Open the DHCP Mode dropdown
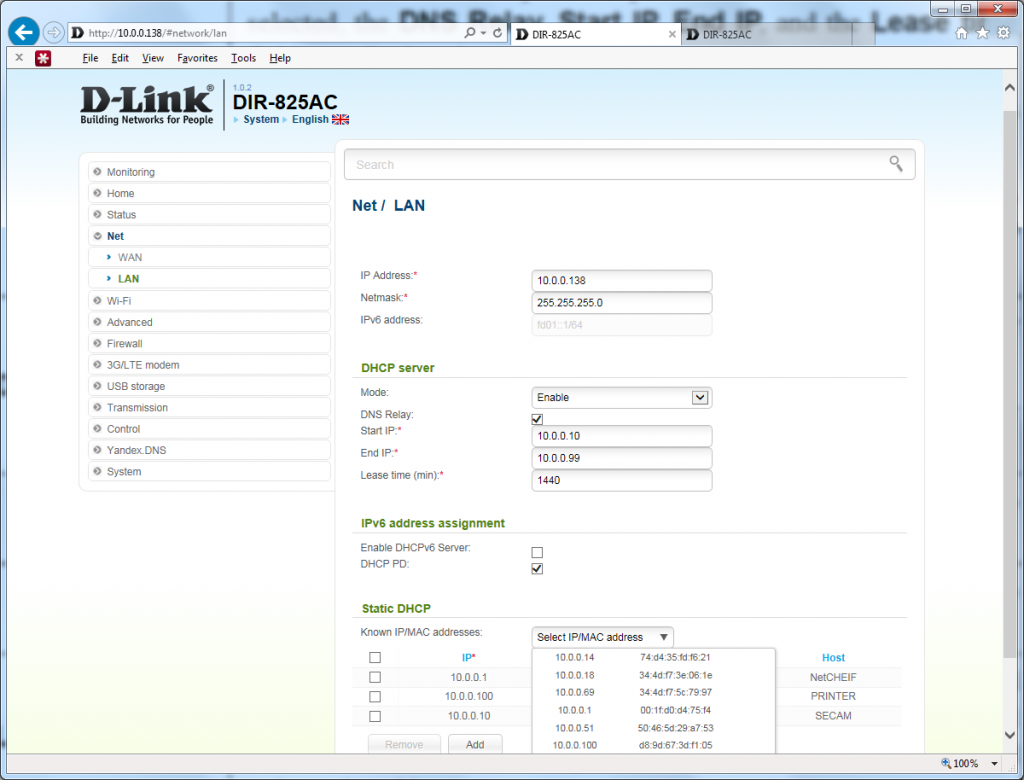1024x780 pixels. click(x=621, y=397)
